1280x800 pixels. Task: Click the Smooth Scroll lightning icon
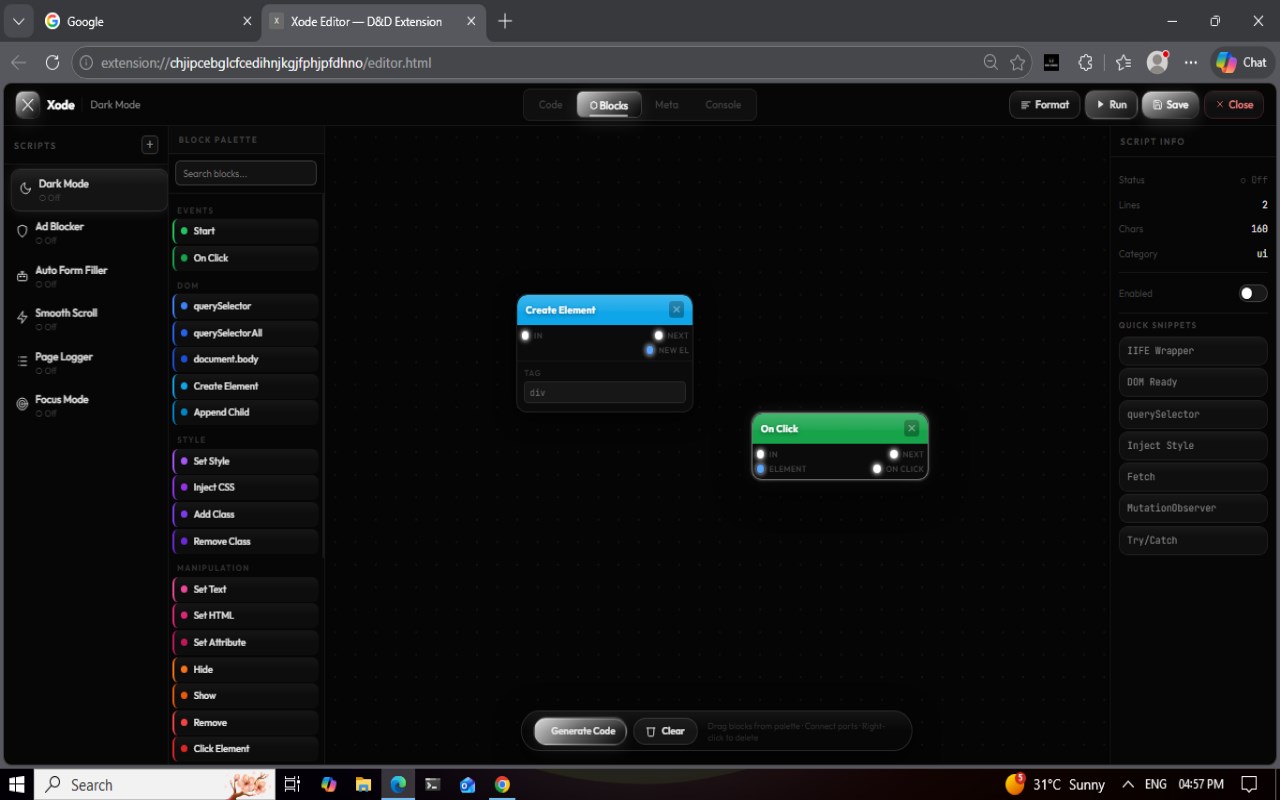coord(23,318)
